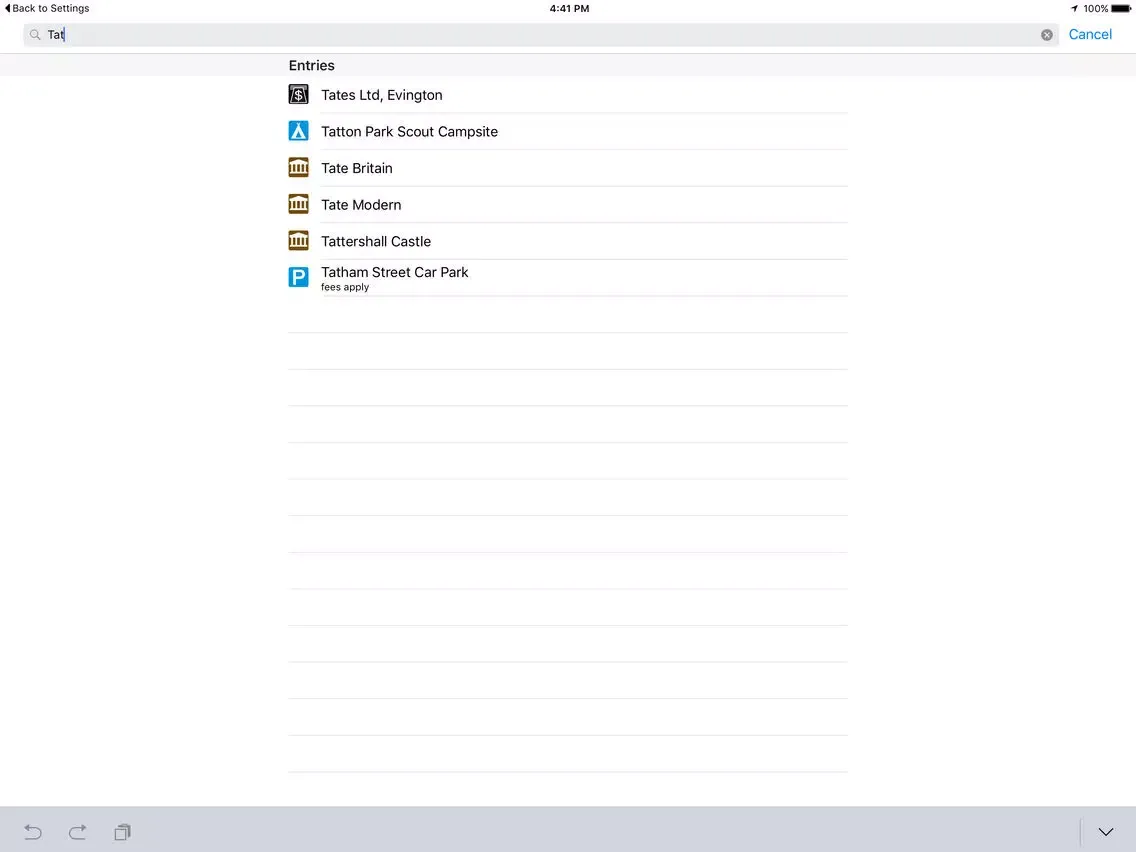Go back to Settings
Viewport: 1136px width, 852px height.
(x=47, y=8)
